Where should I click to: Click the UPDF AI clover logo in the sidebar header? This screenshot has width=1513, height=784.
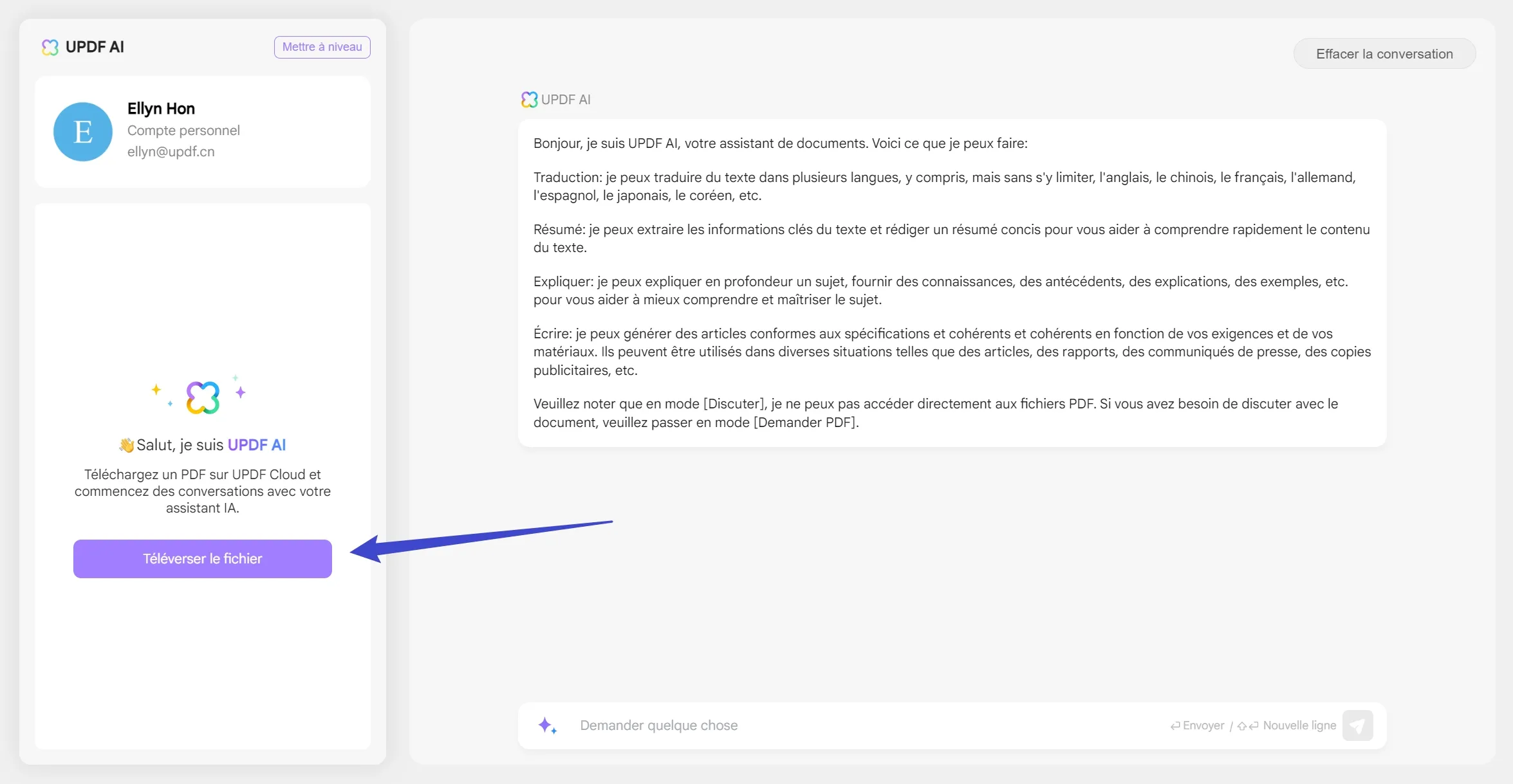point(50,47)
